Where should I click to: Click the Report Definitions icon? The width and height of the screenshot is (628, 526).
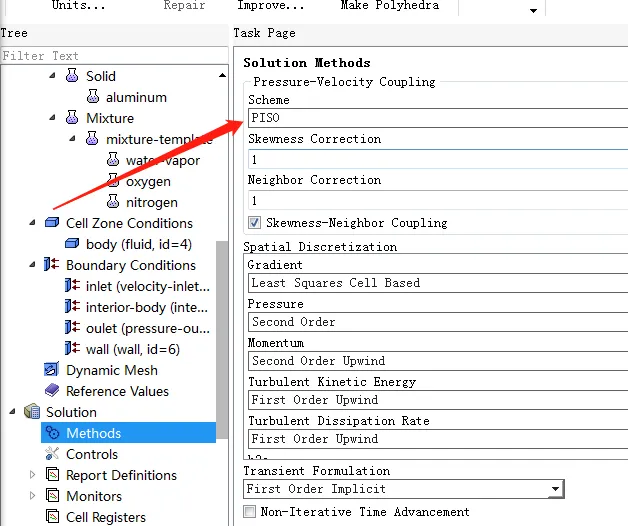52,474
